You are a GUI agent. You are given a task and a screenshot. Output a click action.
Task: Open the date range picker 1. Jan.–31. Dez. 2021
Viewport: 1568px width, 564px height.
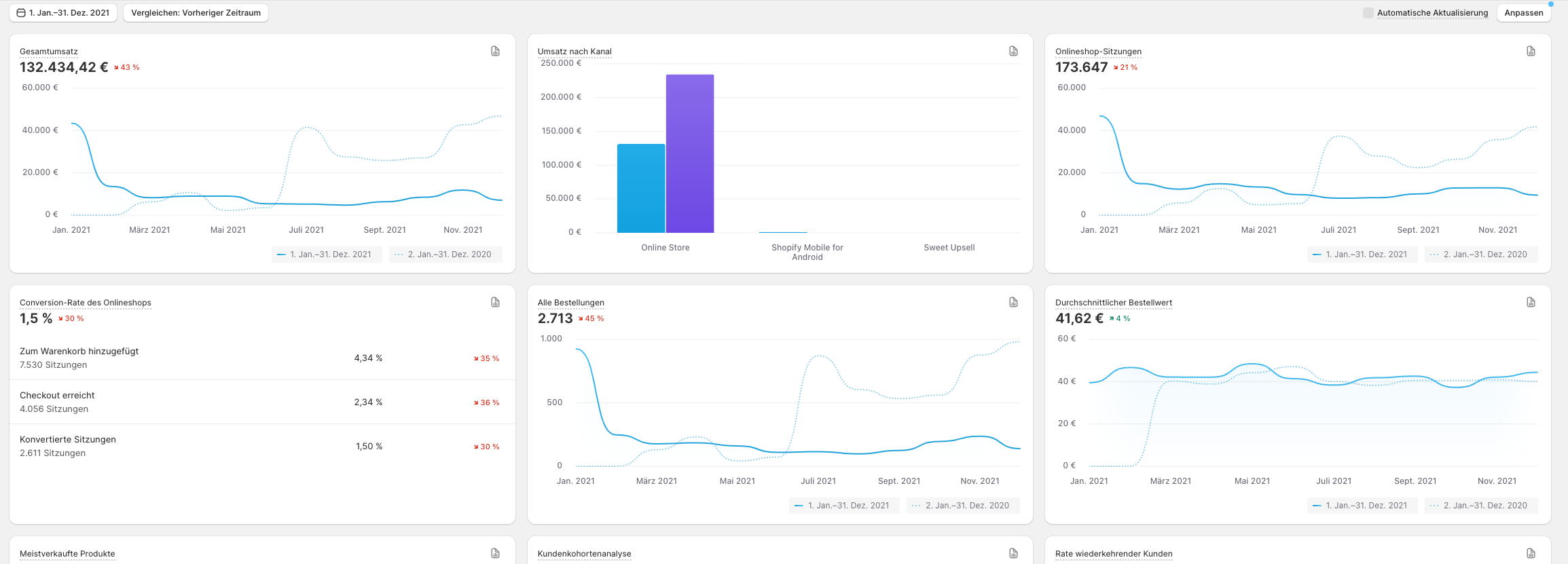63,13
